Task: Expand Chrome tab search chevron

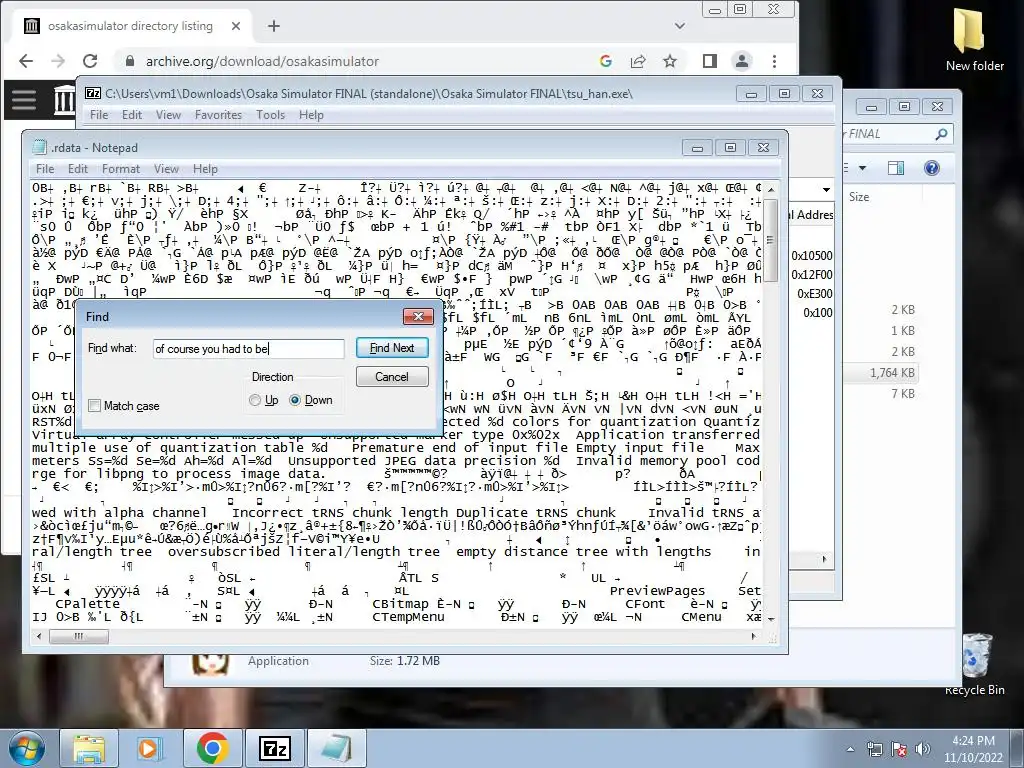Action: (x=680, y=26)
